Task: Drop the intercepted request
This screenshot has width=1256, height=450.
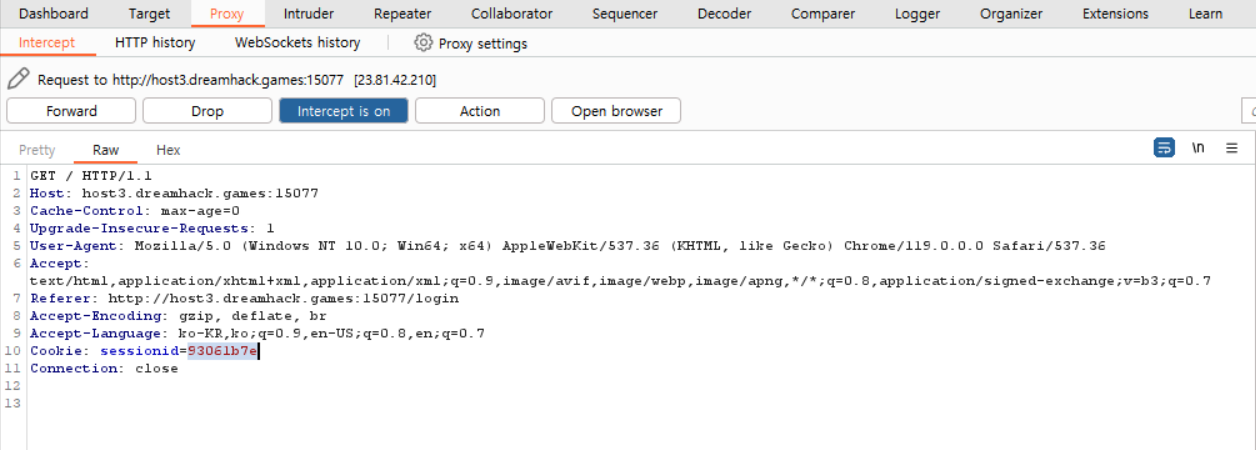Action: tap(207, 111)
